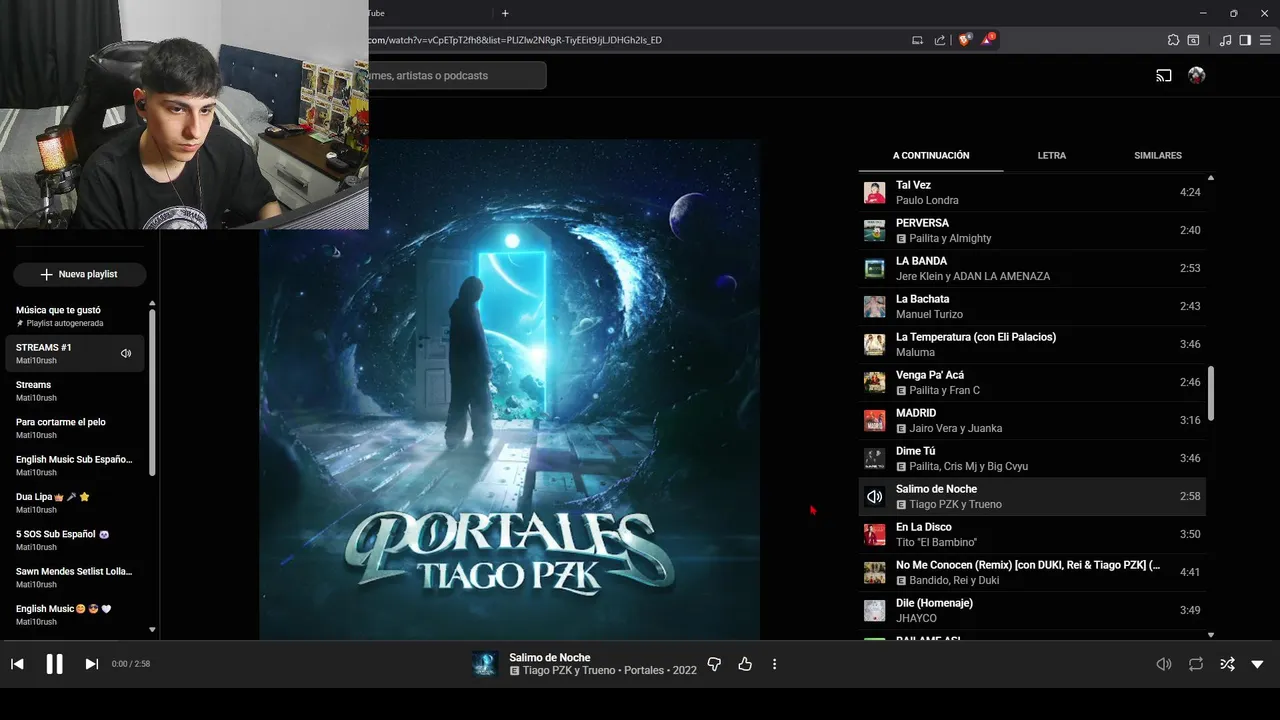Screen dimensions: 1280x720
Task: Click the install app icon in address bar
Action: coord(917,40)
